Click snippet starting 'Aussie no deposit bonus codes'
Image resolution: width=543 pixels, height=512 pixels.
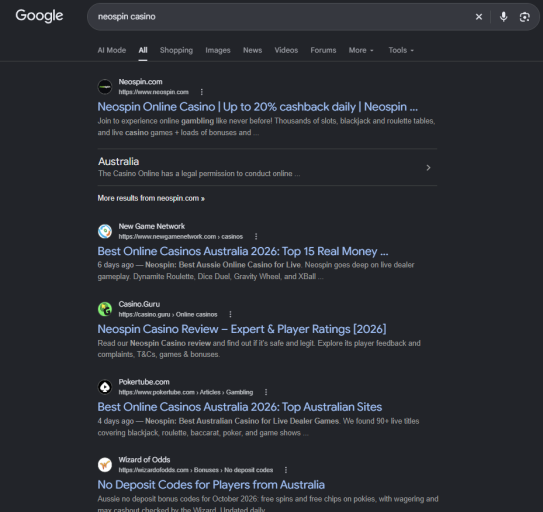268,504
